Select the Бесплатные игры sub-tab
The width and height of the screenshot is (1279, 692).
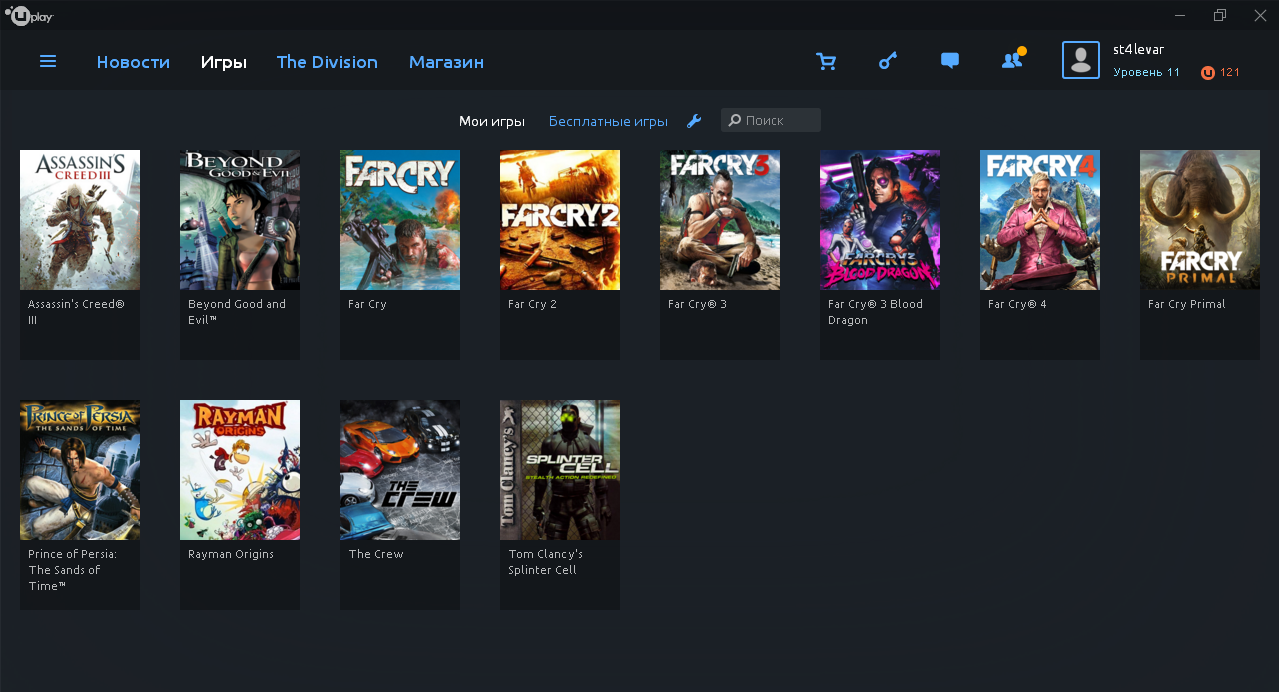(x=608, y=121)
